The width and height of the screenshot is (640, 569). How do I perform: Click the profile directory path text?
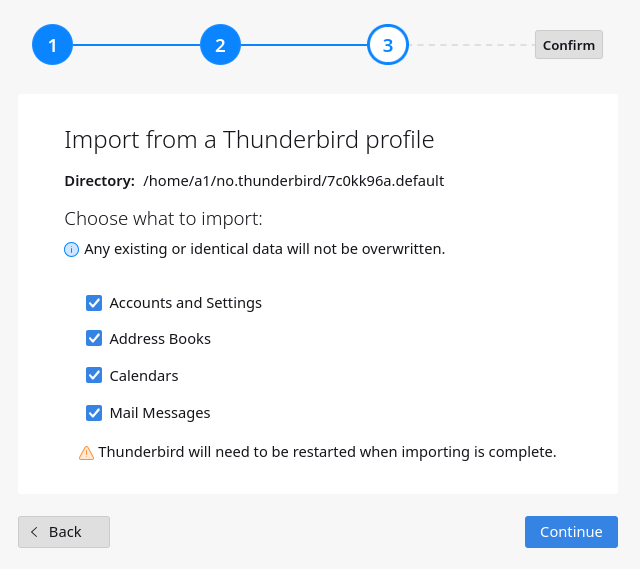293,181
